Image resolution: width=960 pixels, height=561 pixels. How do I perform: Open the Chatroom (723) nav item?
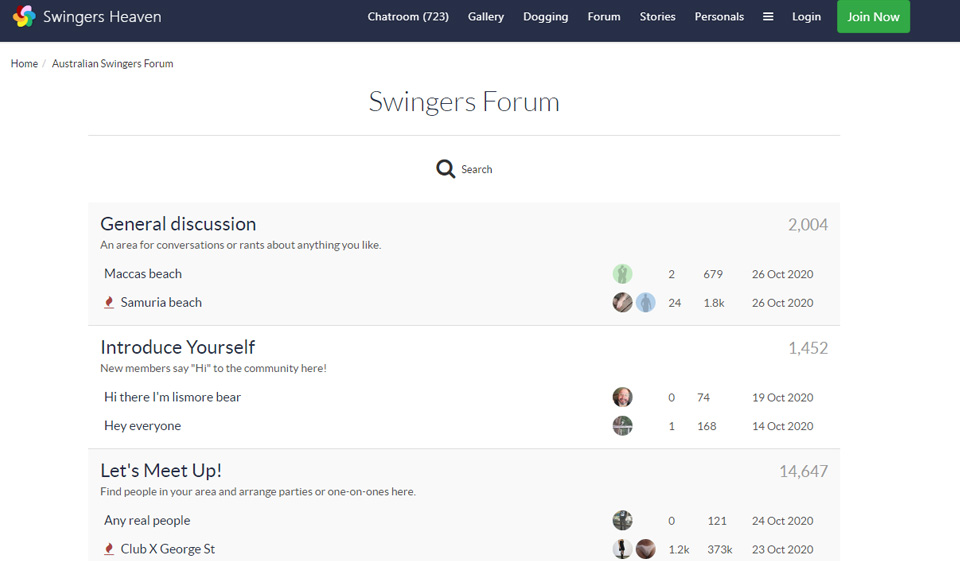point(408,17)
